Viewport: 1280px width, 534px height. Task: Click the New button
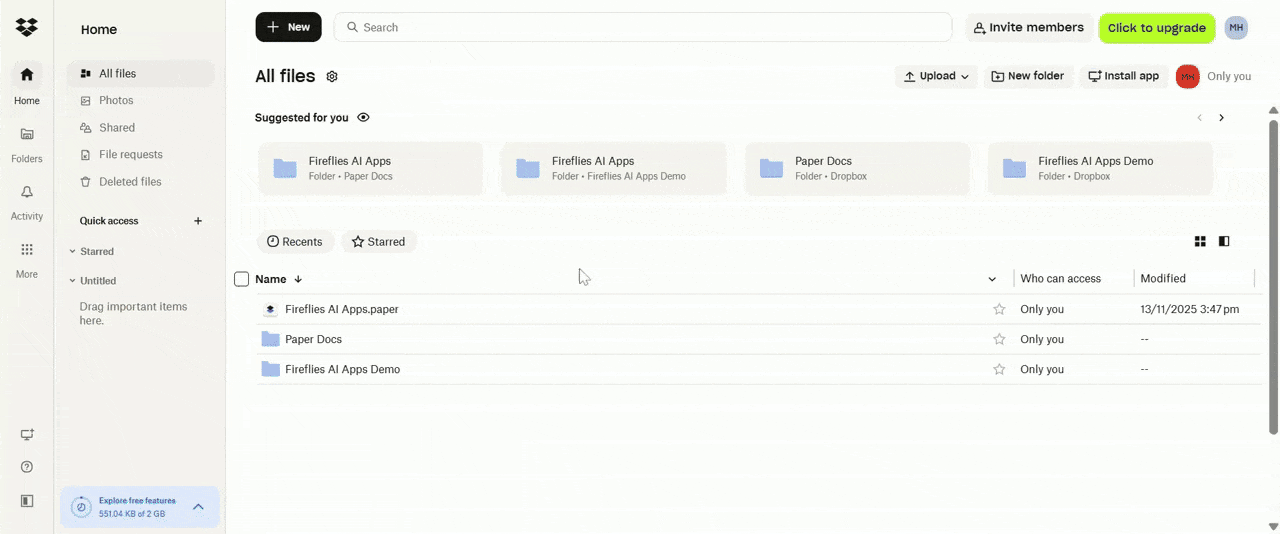click(288, 27)
